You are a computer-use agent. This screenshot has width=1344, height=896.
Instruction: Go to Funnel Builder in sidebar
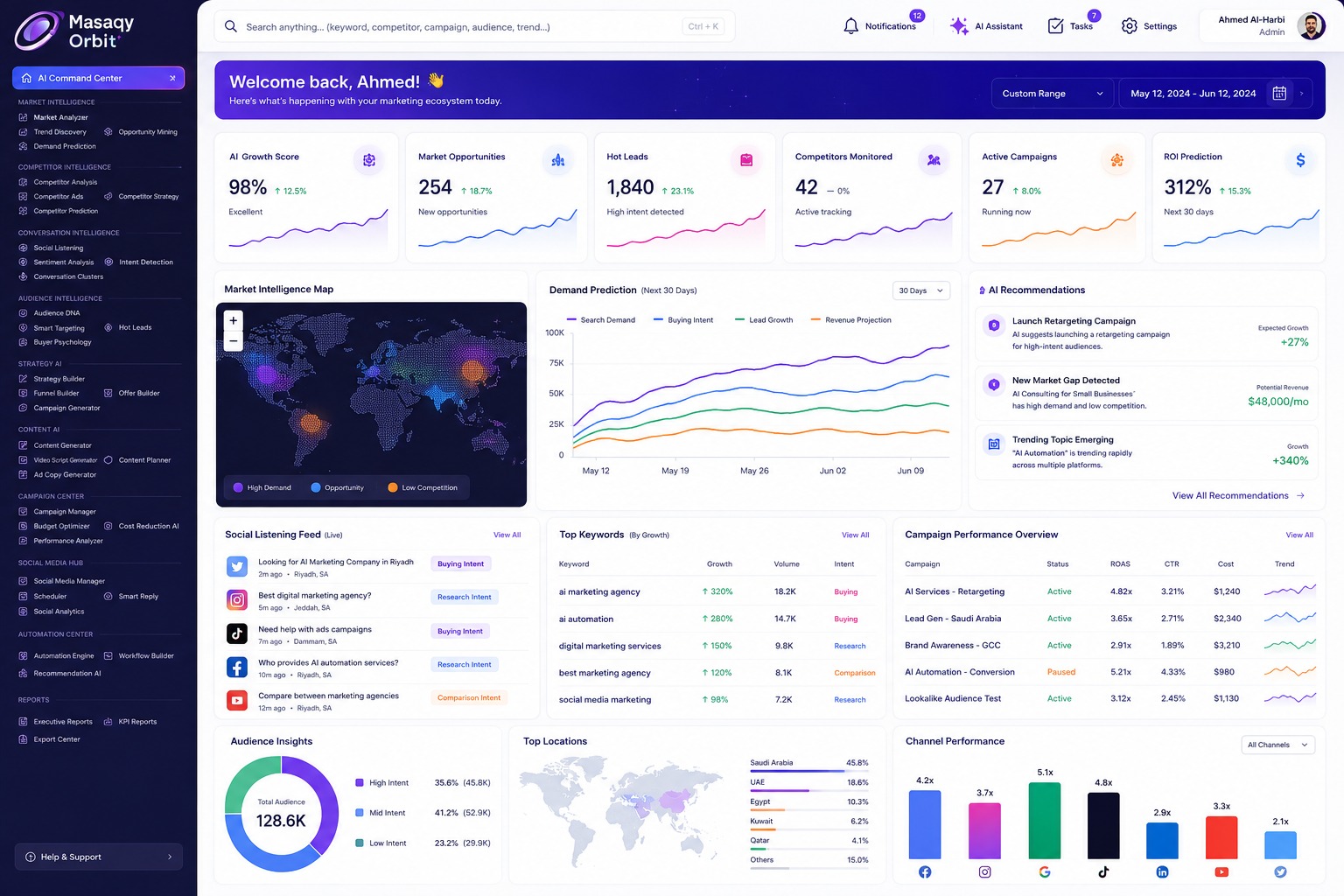coord(49,394)
